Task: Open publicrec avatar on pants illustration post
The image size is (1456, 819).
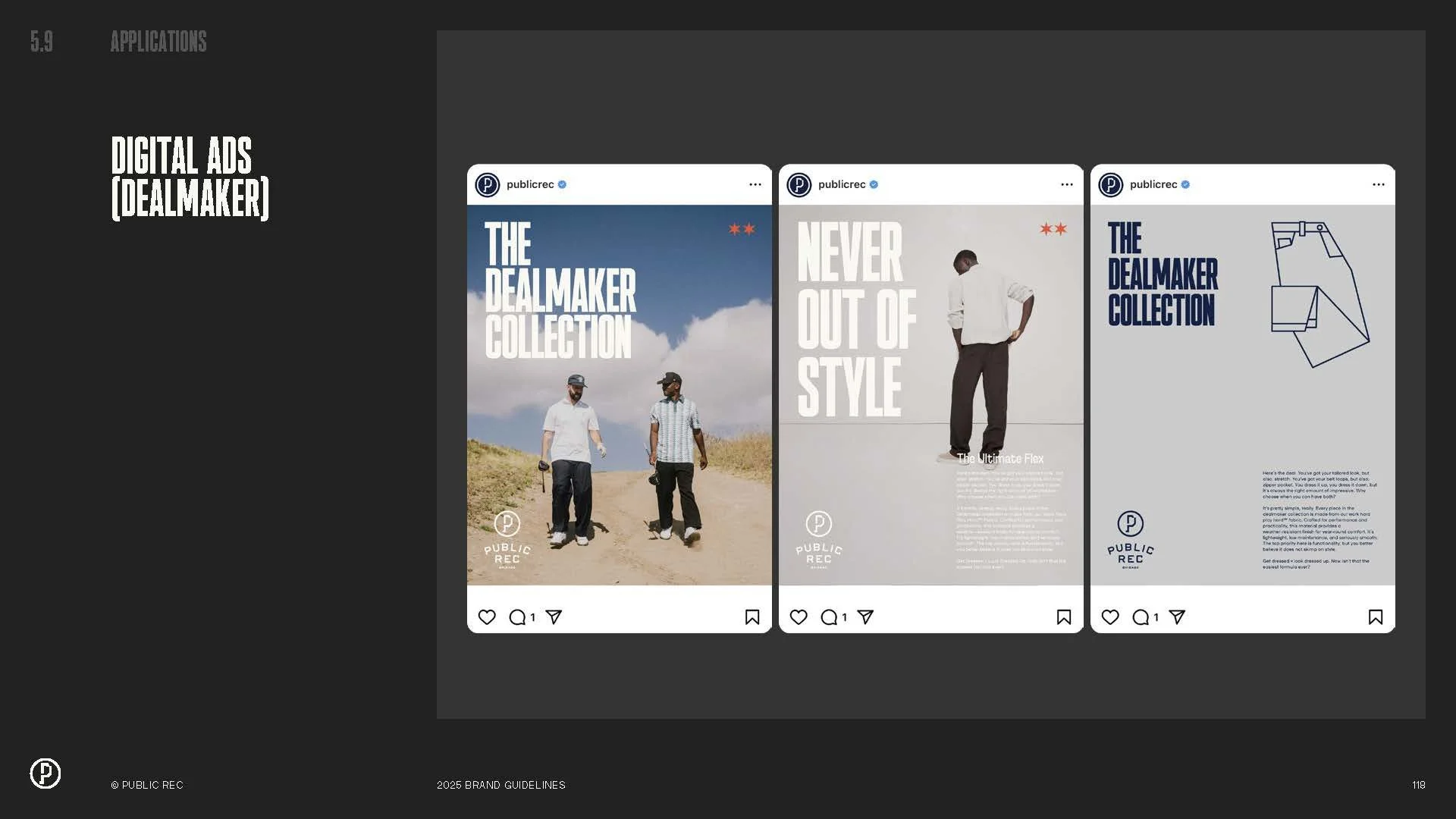Action: click(1111, 184)
